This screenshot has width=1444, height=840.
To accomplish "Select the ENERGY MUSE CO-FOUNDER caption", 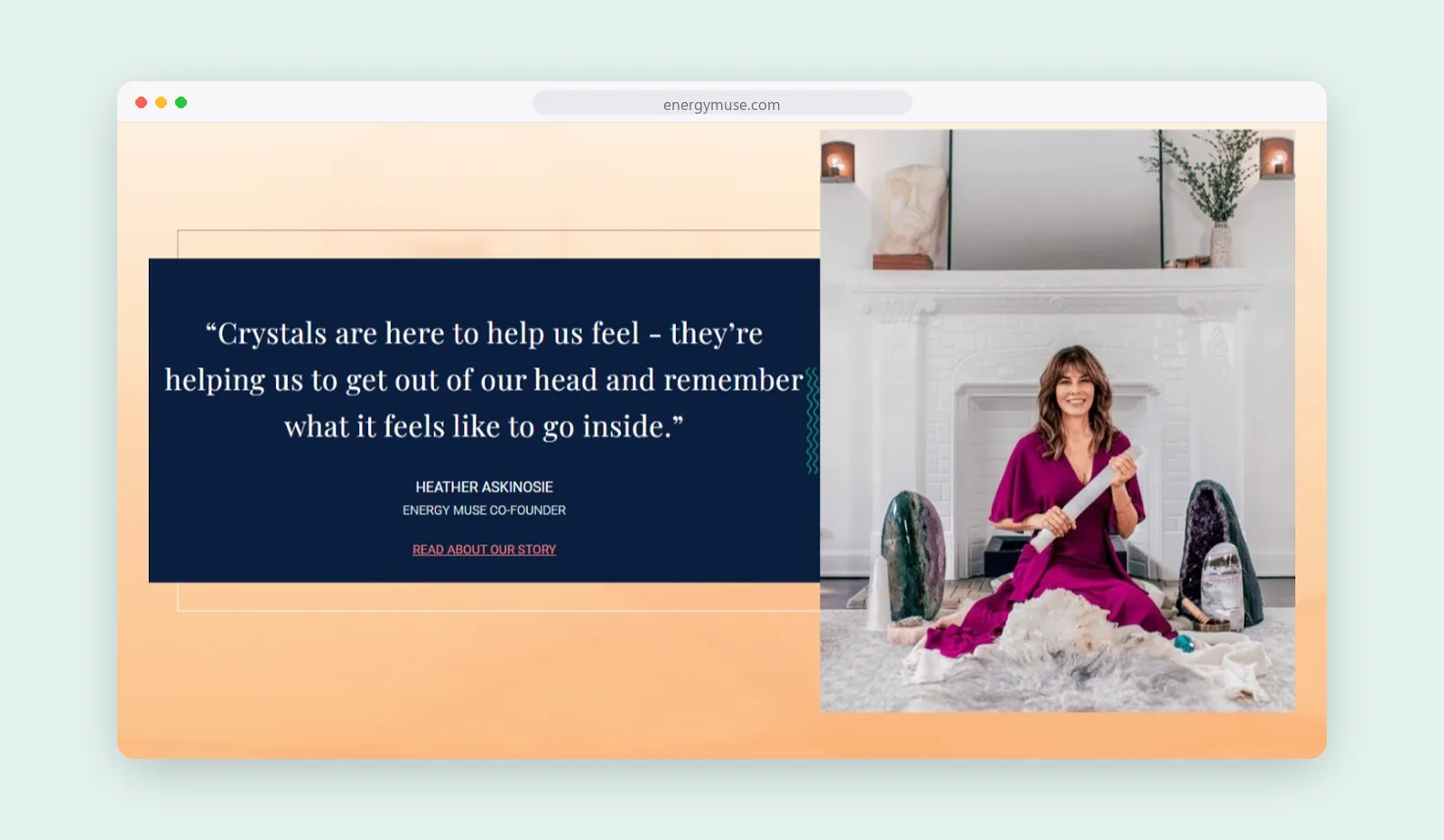I will point(484,511).
